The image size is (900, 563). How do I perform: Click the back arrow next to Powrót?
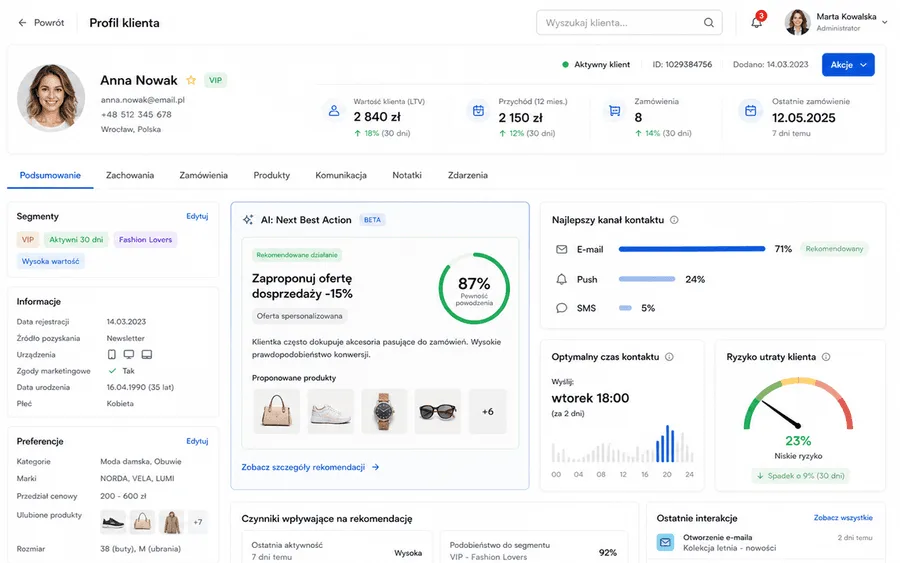22,23
